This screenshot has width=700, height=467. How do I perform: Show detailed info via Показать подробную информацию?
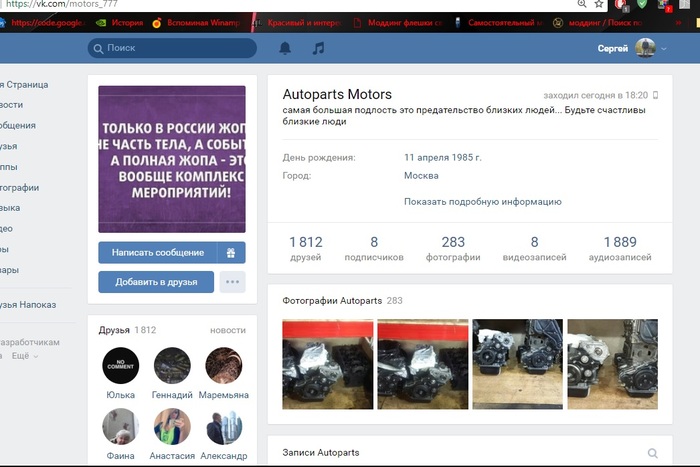482,201
